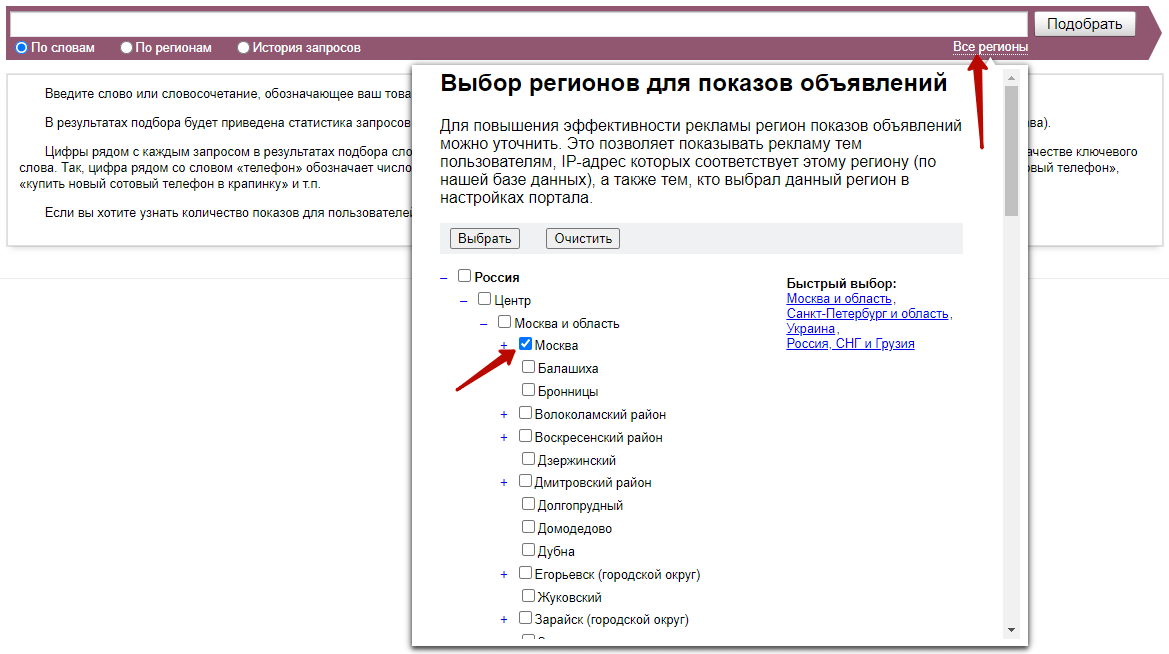Check the "Балашиха" checkbox
Viewport: 1169px width, 654px height.
point(528,367)
